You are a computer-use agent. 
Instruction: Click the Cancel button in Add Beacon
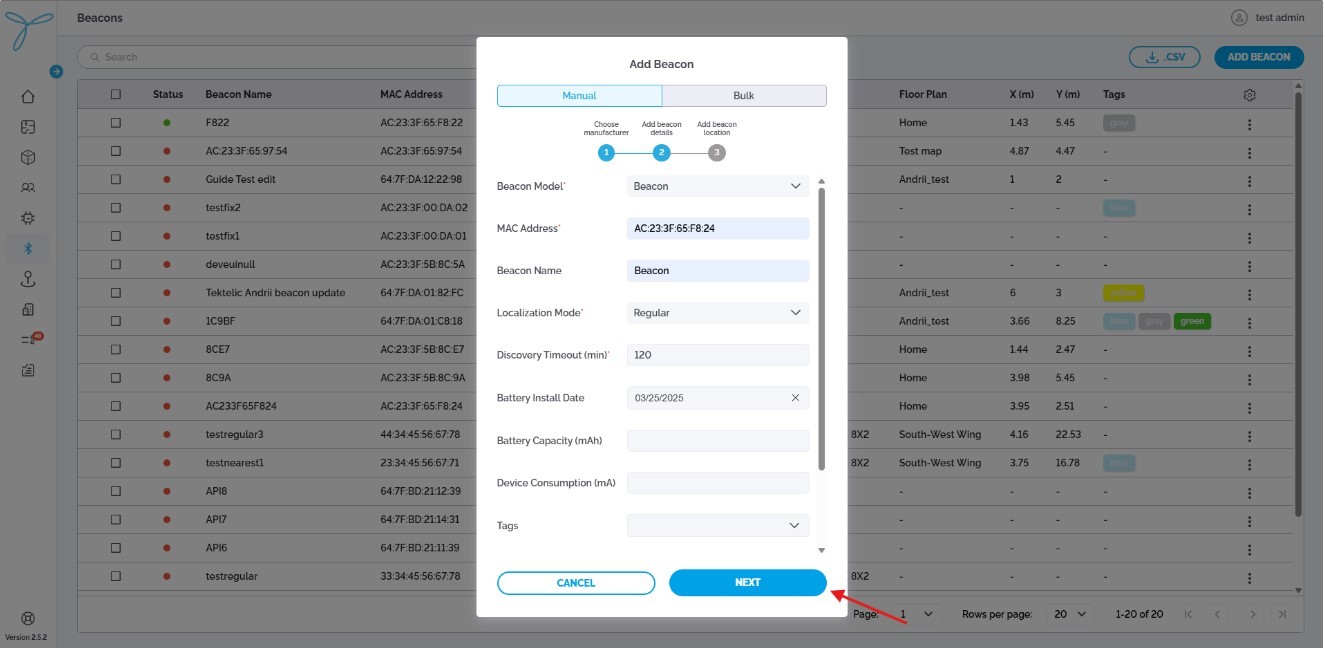coord(576,583)
